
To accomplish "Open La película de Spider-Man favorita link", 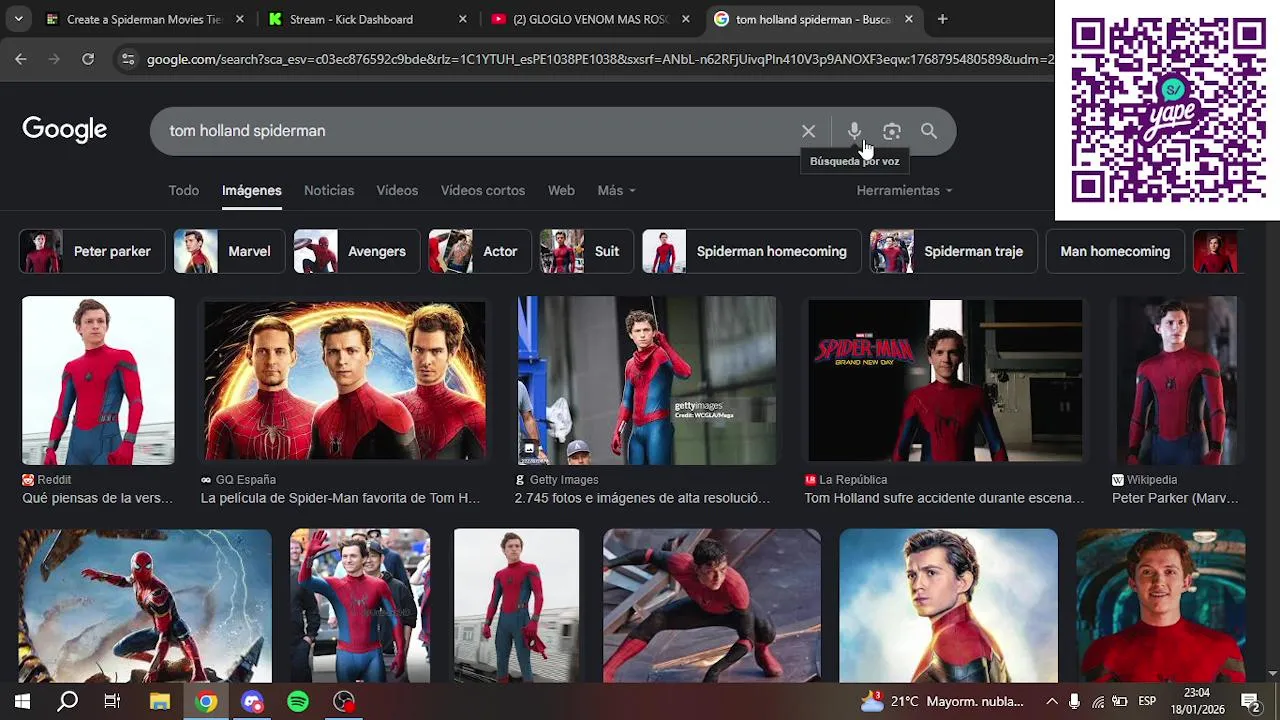I will tap(340, 498).
